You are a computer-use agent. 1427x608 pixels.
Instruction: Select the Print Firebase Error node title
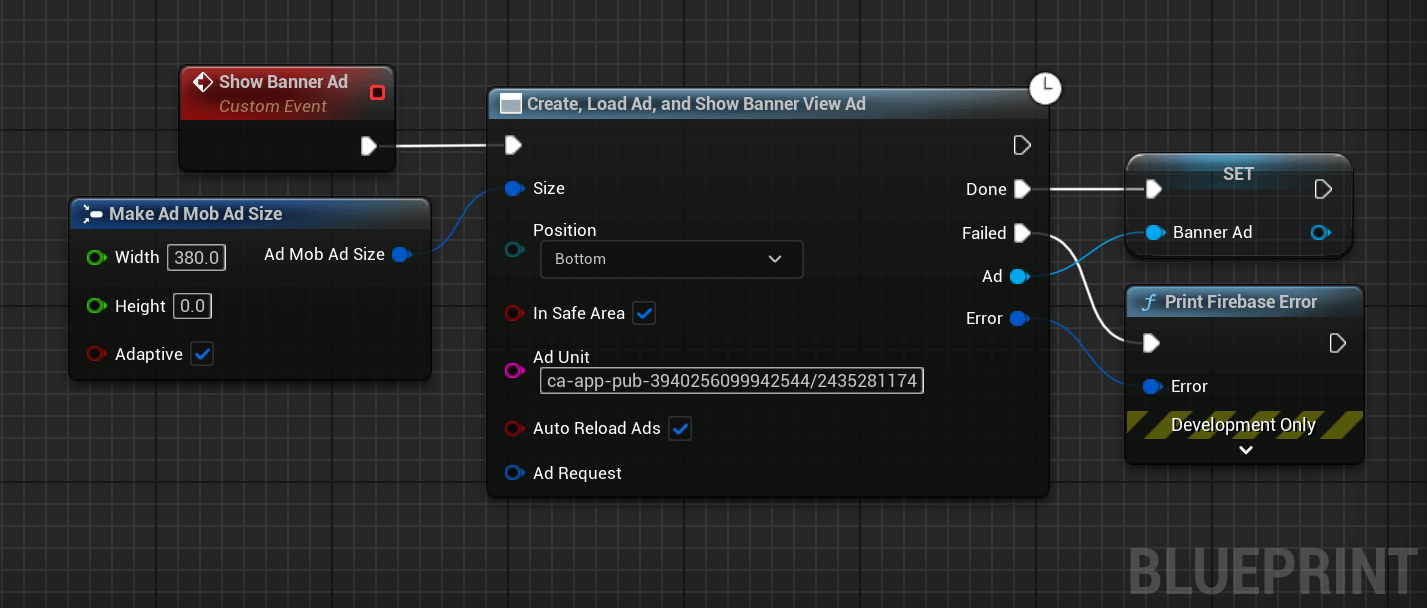point(1241,302)
